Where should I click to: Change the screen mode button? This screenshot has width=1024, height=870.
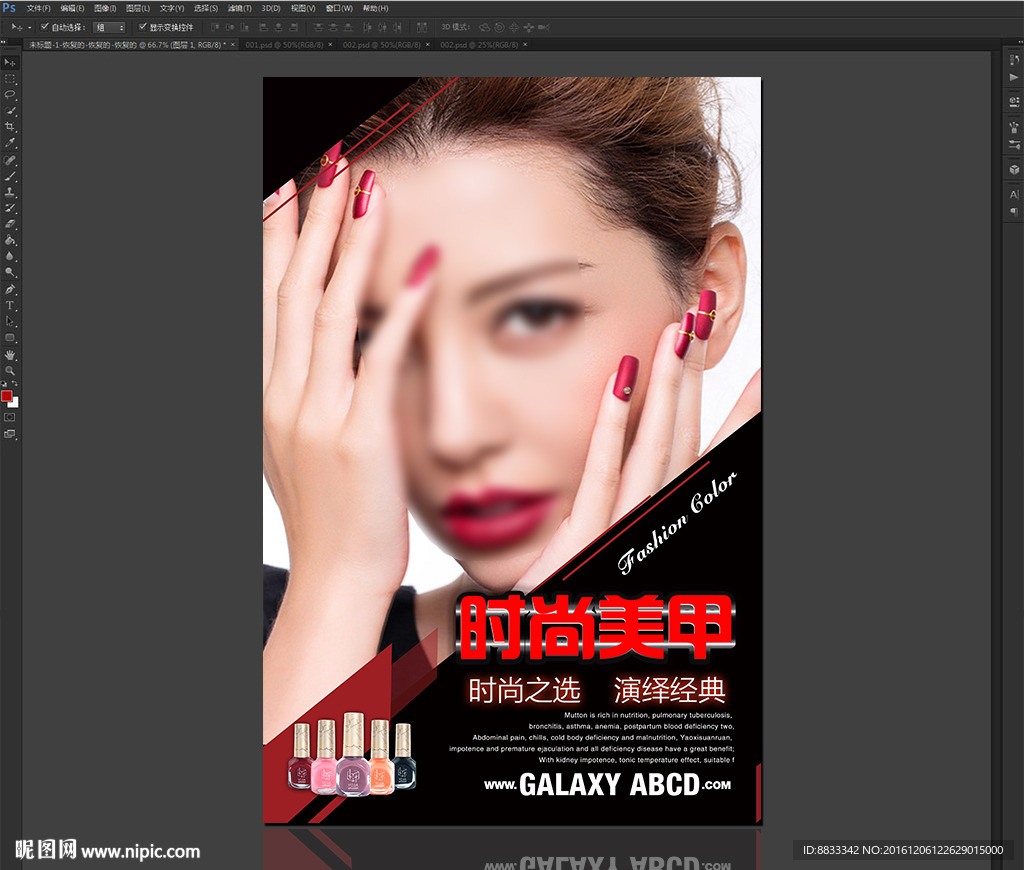(x=10, y=434)
